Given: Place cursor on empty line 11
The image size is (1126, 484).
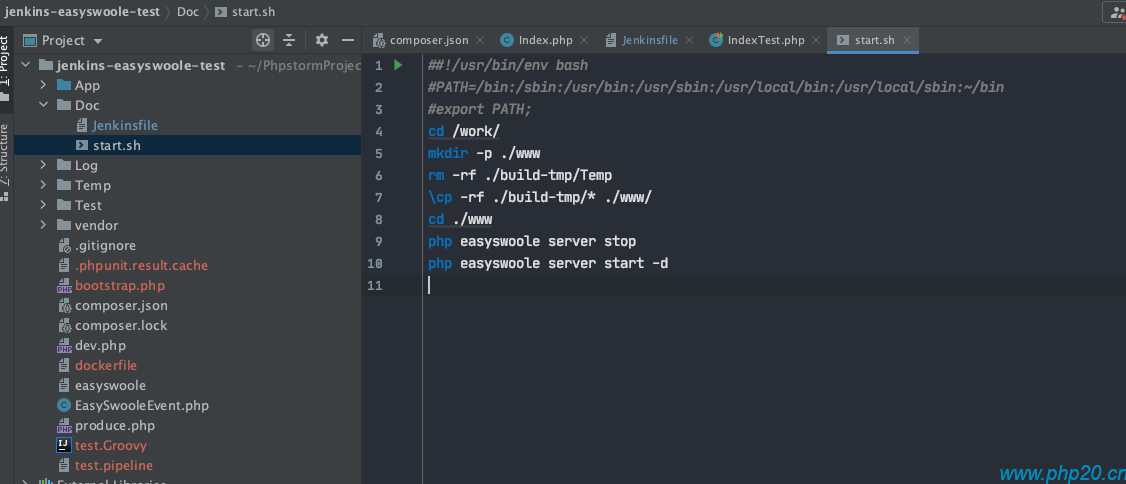Looking at the screenshot, I should pyautogui.click(x=774, y=285).
